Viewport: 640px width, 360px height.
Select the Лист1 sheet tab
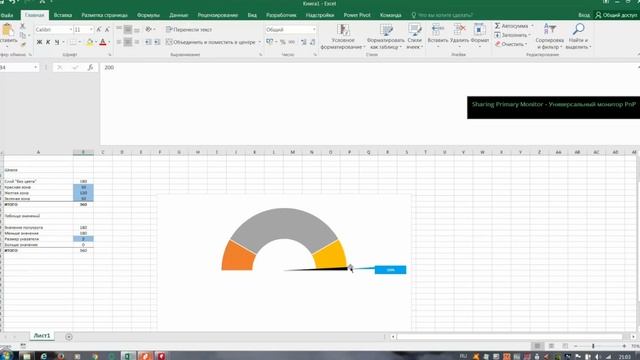click(42, 336)
